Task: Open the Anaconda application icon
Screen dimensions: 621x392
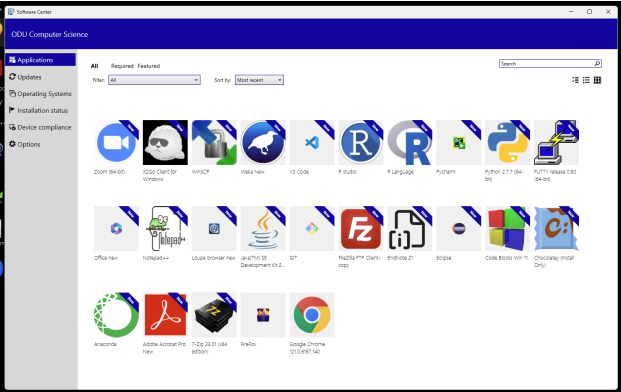Action: (x=116, y=315)
